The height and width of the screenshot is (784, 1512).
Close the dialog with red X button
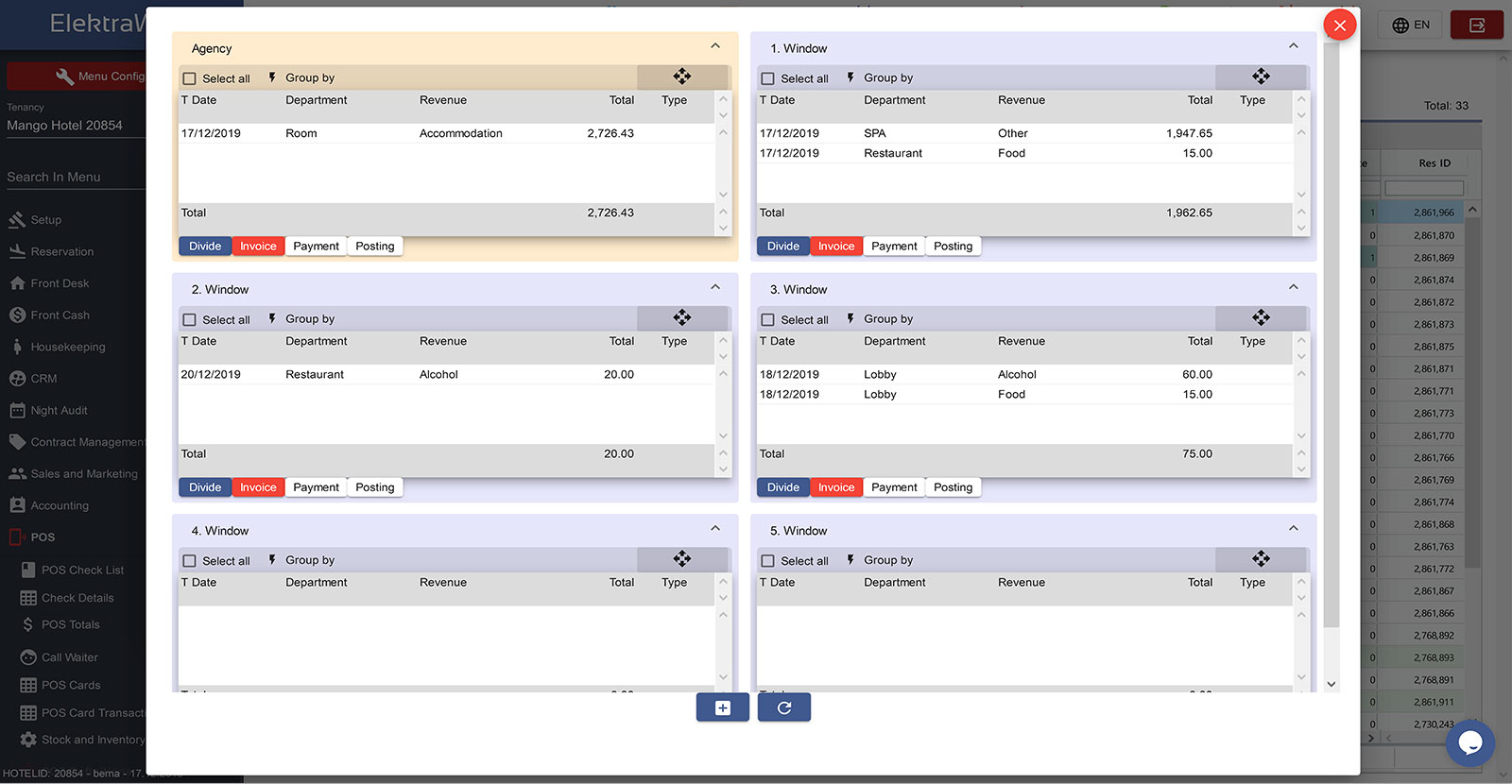click(x=1340, y=26)
